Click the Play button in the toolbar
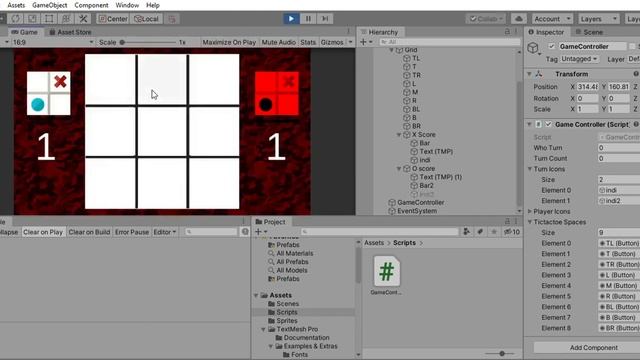The image size is (640, 360). (291, 19)
